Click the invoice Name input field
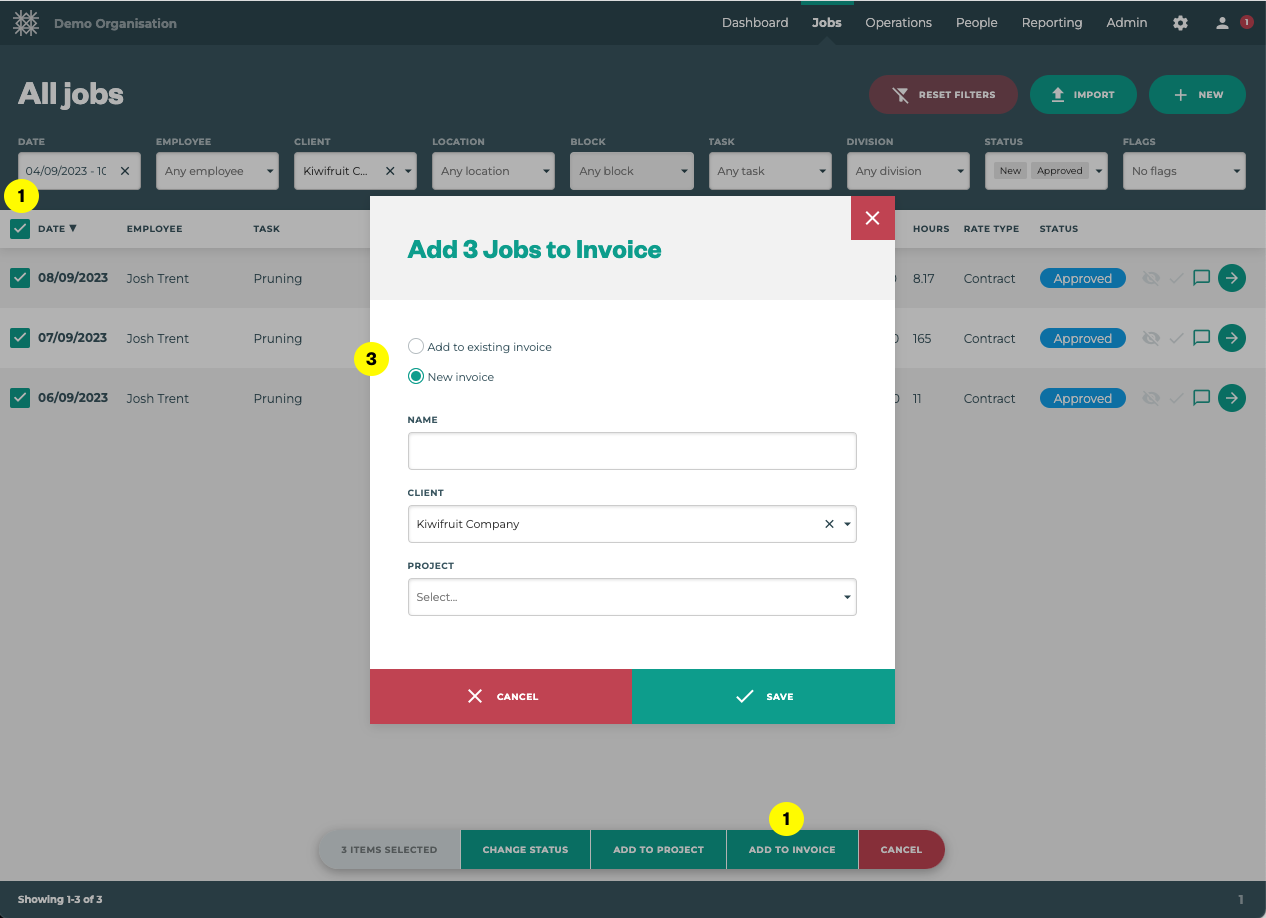The image size is (1266, 918). [632, 451]
